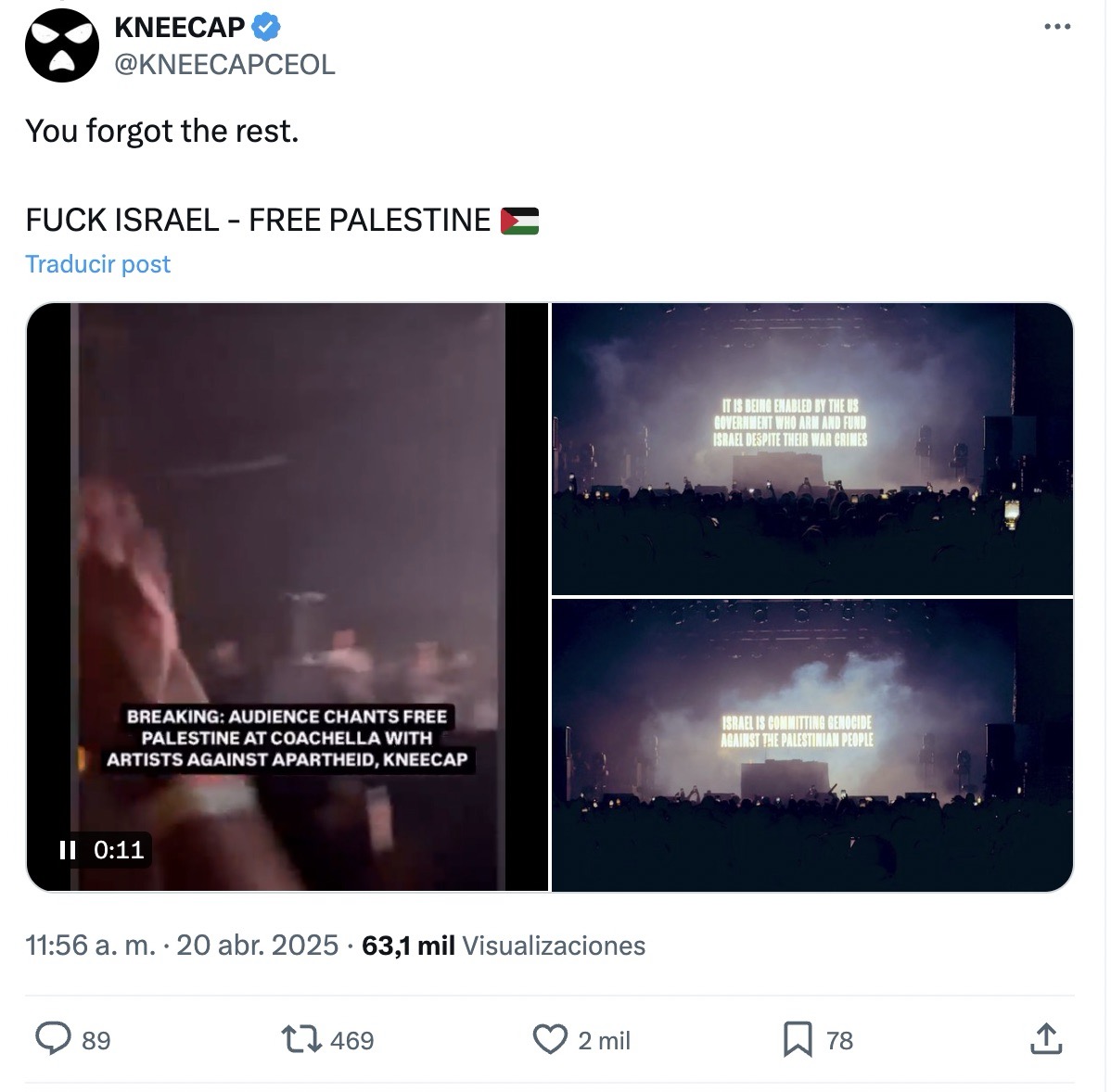Open the KNEECAP display name
The image size is (1111, 1092).
(x=179, y=27)
